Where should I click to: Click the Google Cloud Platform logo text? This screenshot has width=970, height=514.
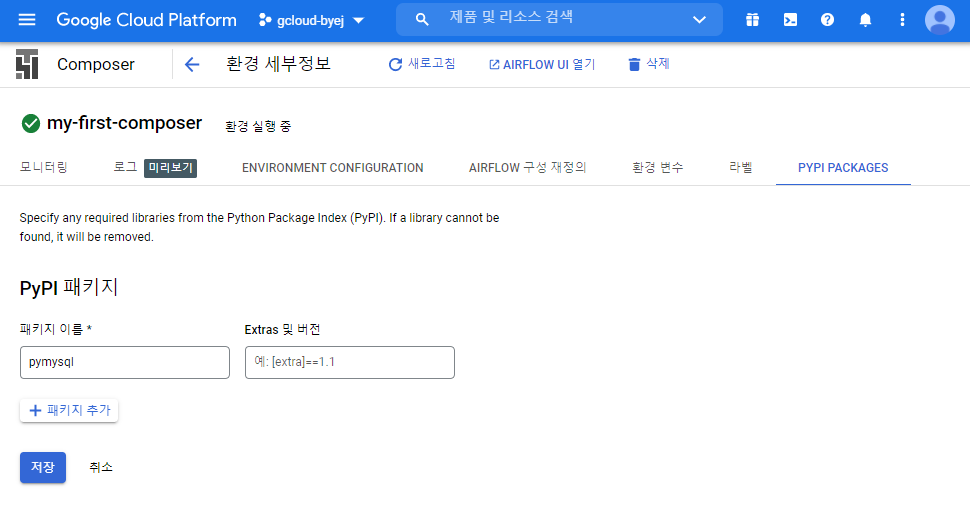[x=147, y=20]
